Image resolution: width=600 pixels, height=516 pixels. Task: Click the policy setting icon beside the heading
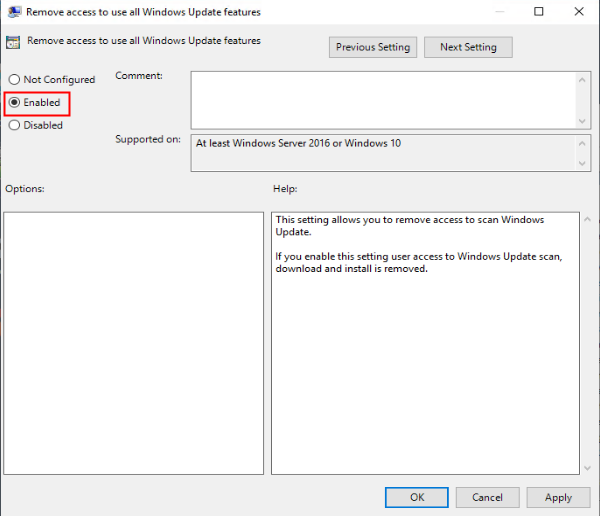[x=13, y=42]
